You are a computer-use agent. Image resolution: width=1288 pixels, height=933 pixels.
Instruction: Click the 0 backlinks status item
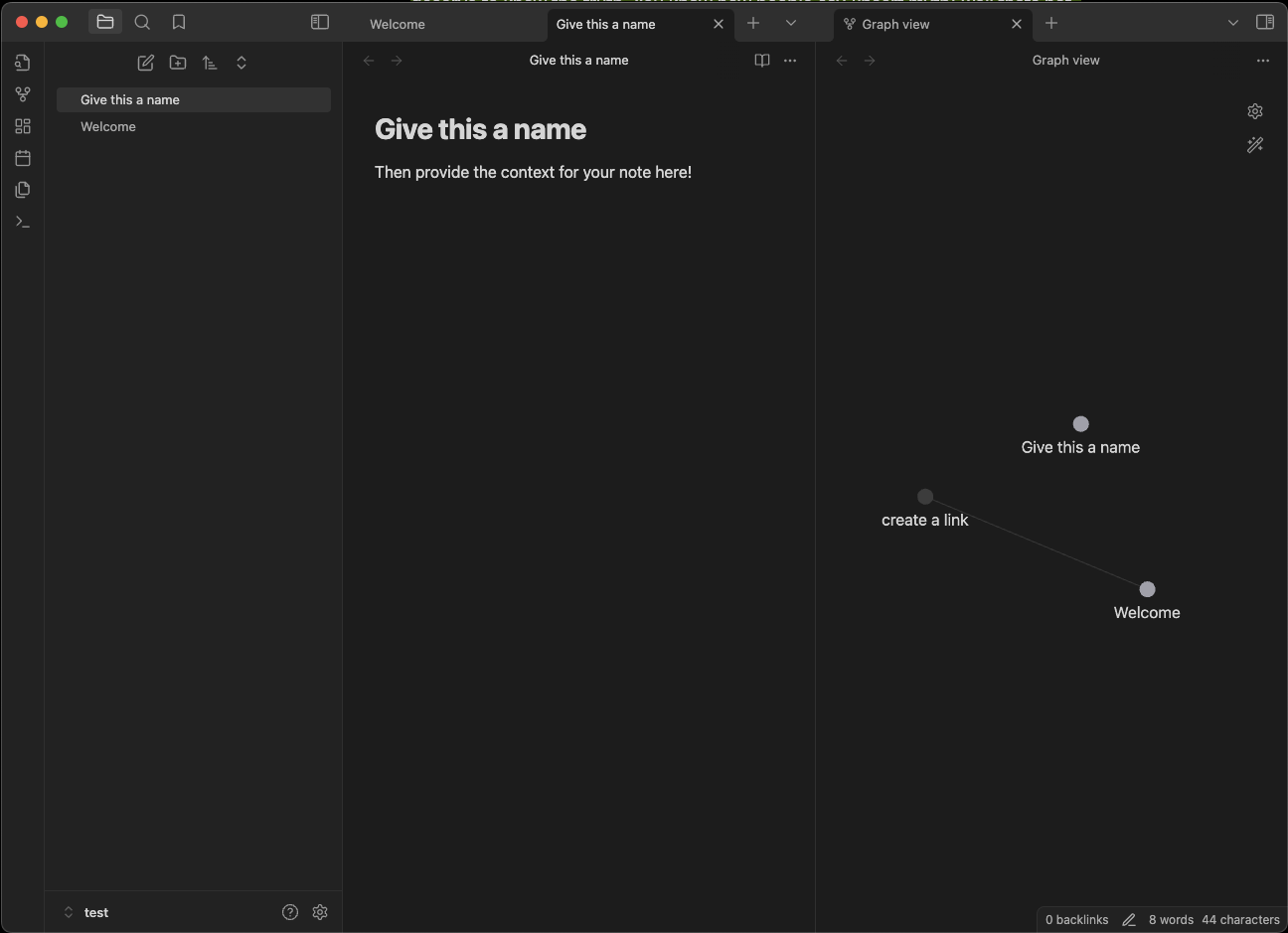[x=1076, y=920]
